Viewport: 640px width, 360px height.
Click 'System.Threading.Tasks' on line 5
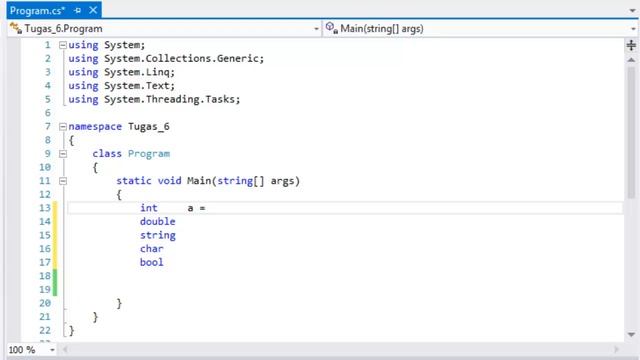click(169, 100)
